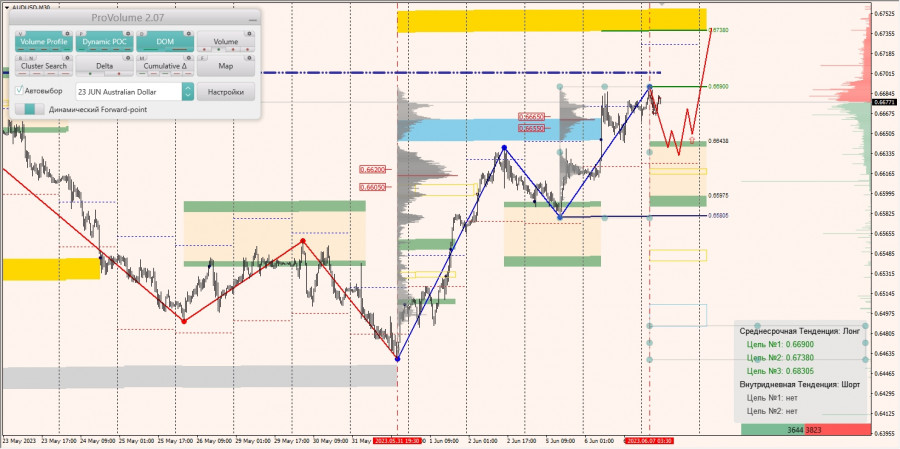
Task: Click the R hotkey badge on Cluster Search
Action: coord(21,58)
